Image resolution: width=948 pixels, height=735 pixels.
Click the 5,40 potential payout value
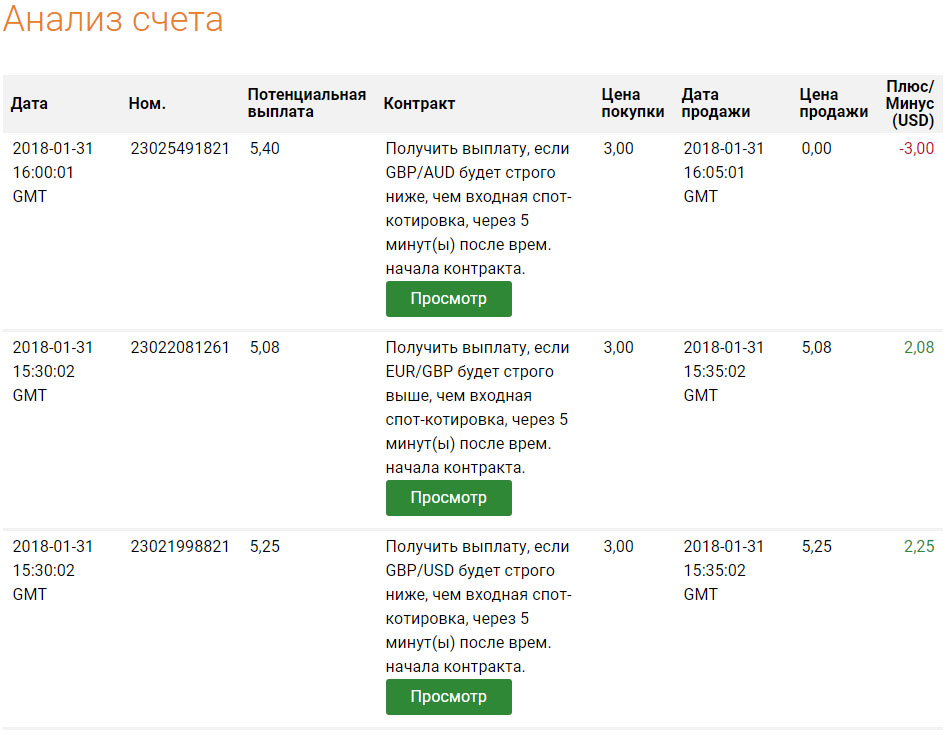pyautogui.click(x=265, y=149)
